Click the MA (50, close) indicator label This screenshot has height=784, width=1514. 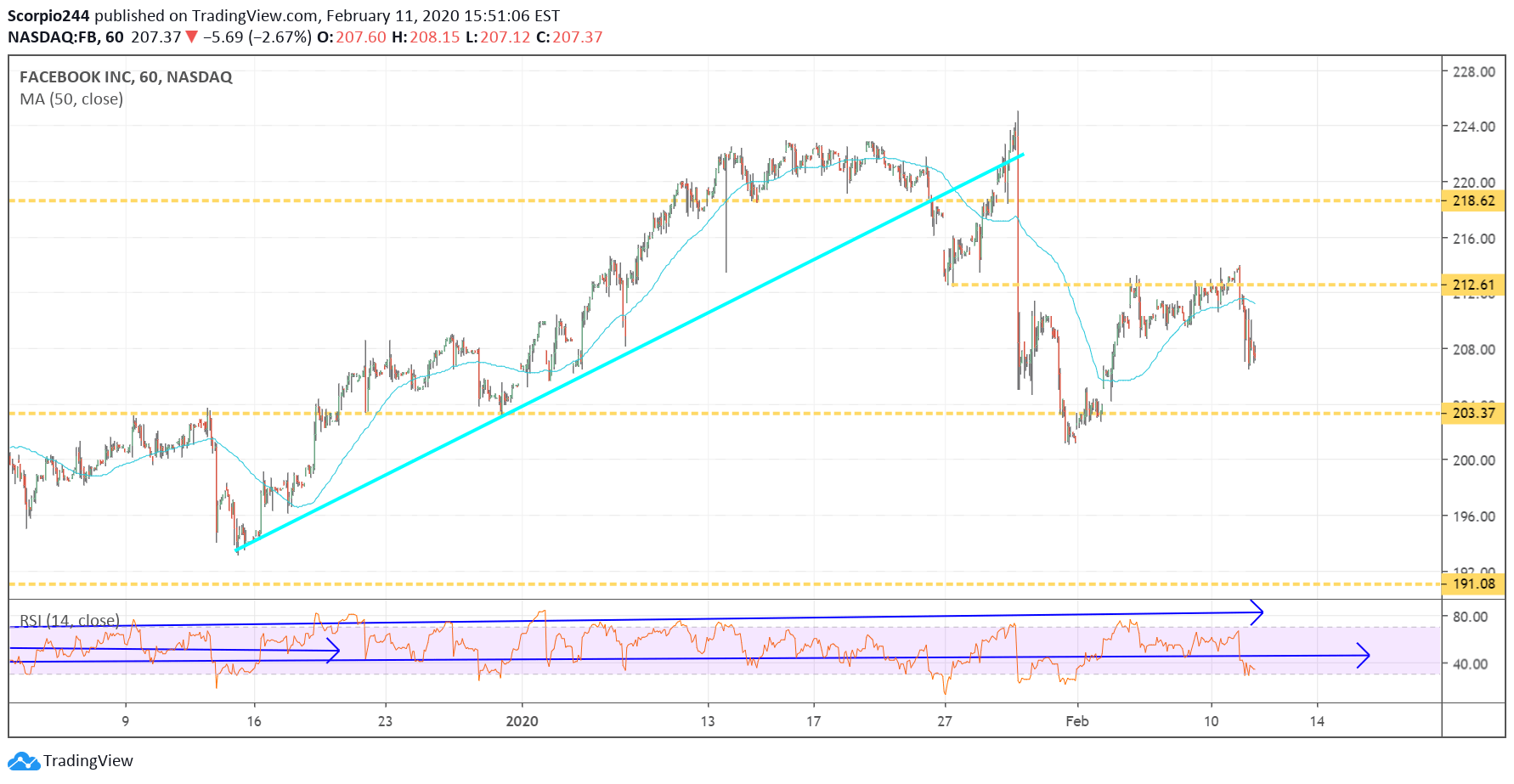pos(71,99)
